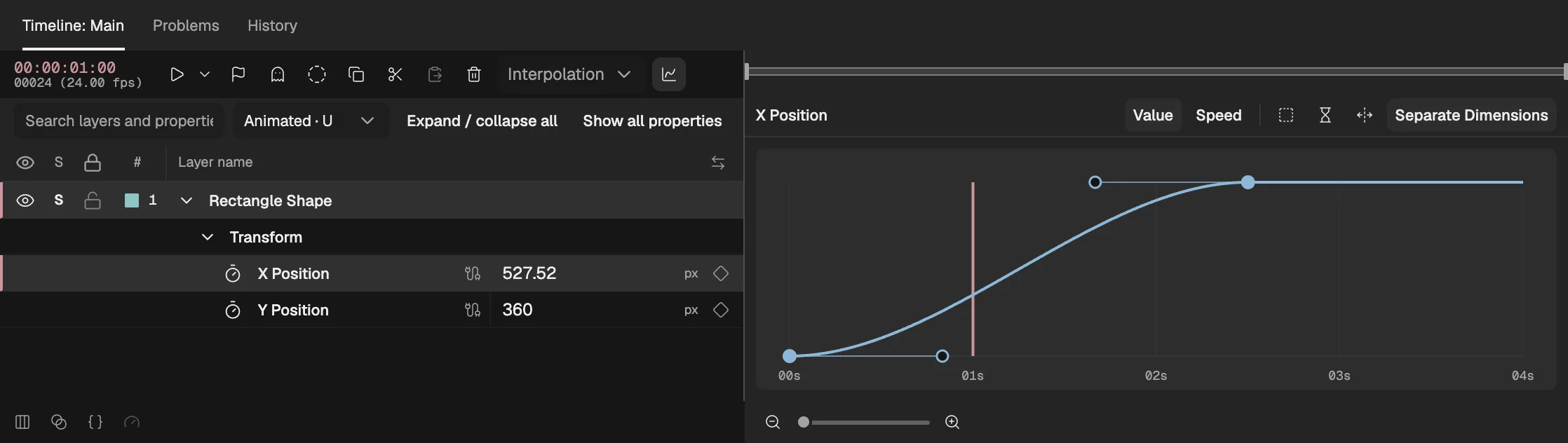Screen dimensions: 1568x443
Task: Toggle the Y Position stopwatch
Action: pos(233,310)
